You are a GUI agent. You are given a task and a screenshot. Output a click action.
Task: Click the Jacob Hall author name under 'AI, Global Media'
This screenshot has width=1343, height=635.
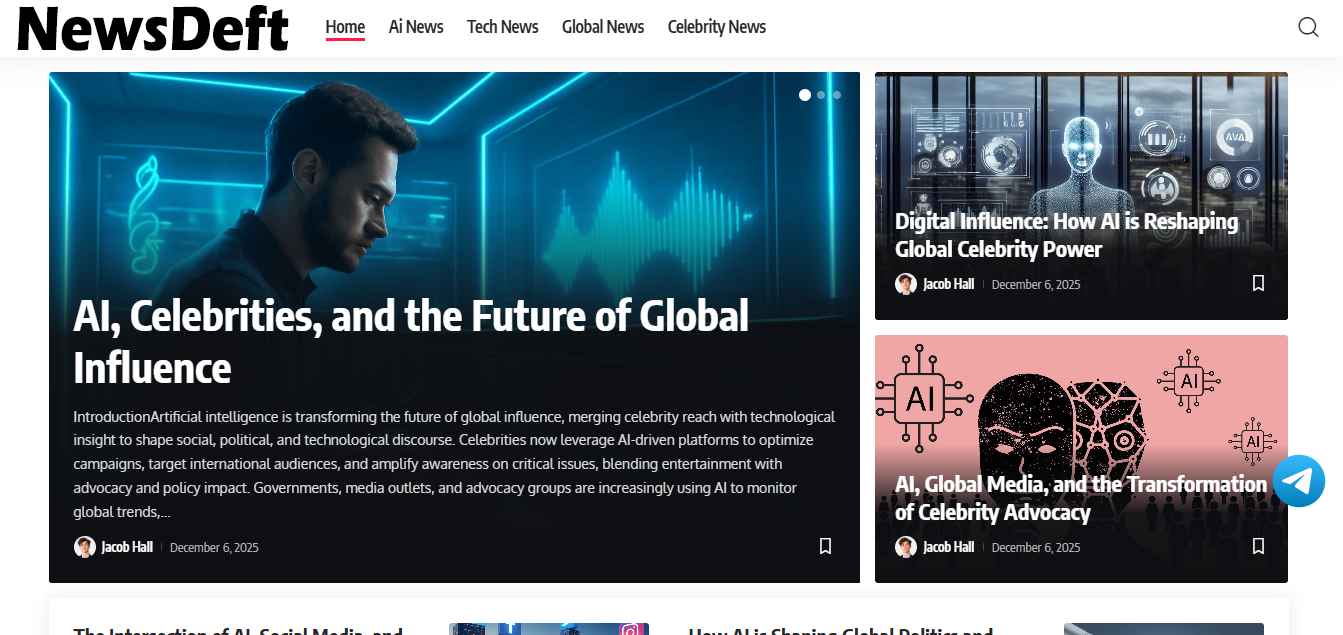coord(948,547)
